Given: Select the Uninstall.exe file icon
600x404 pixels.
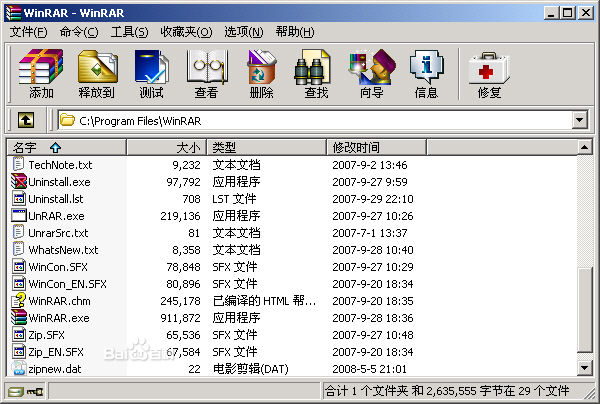Looking at the screenshot, I should [x=19, y=181].
